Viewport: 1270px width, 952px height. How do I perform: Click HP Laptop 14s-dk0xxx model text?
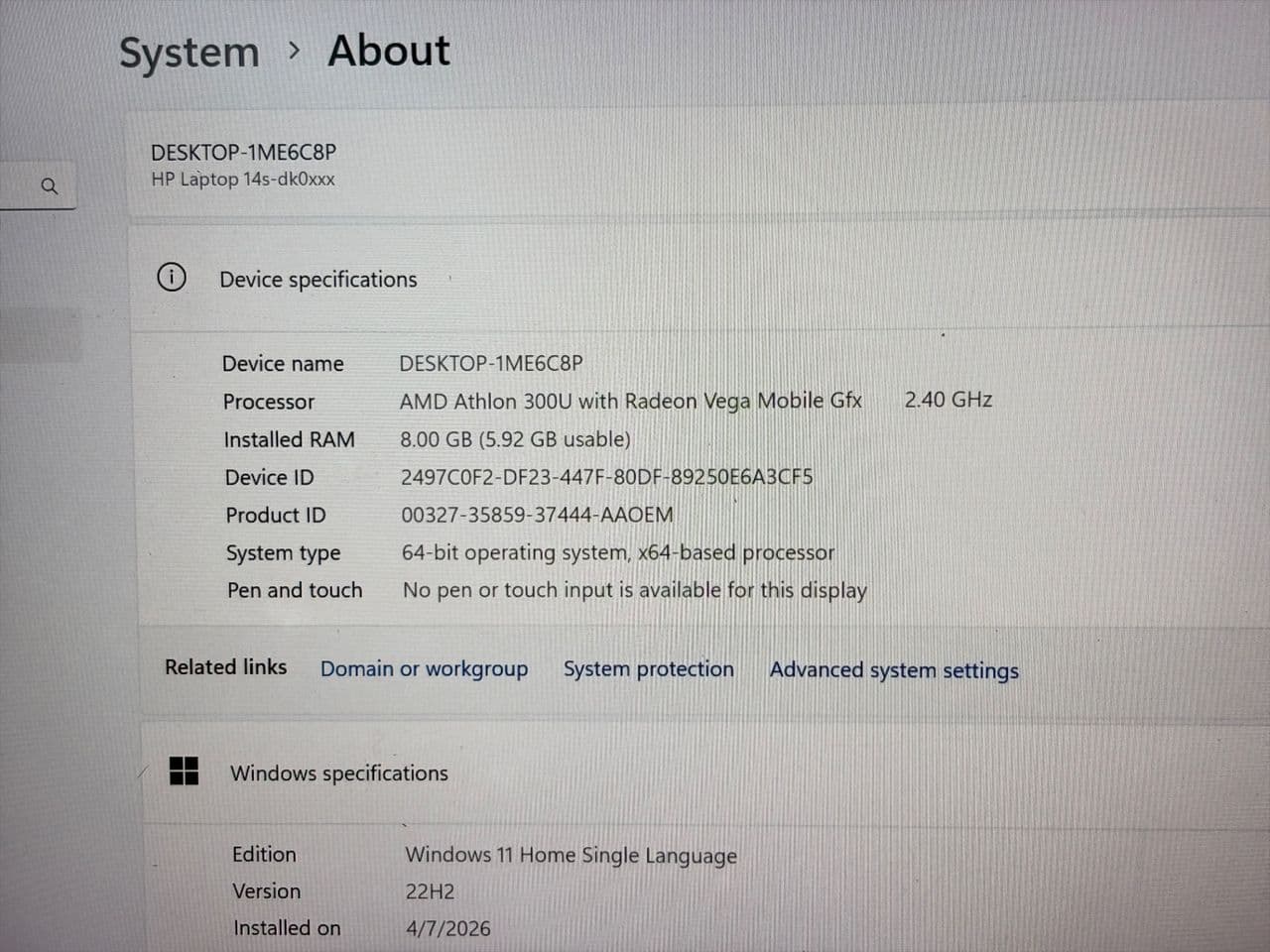coord(243,179)
